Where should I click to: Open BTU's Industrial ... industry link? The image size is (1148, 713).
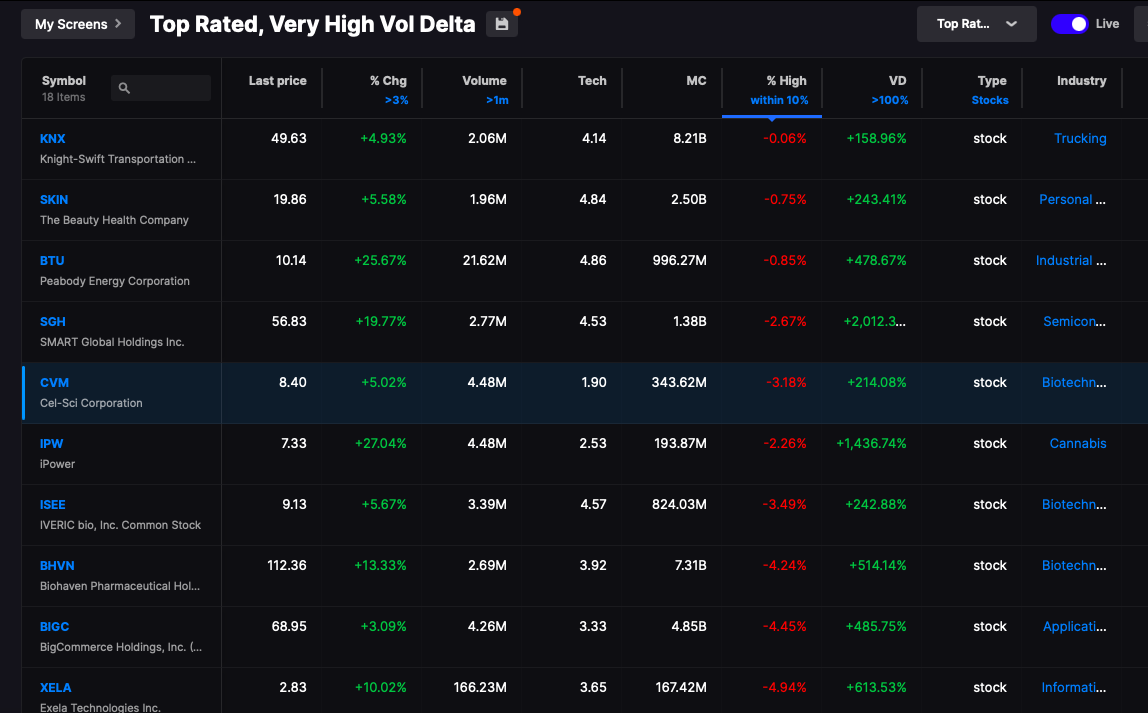[1071, 261]
